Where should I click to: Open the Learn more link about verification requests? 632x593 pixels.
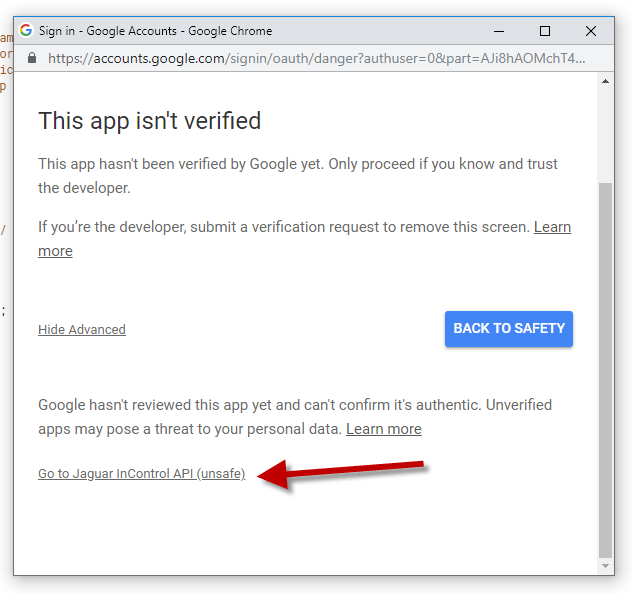(552, 227)
